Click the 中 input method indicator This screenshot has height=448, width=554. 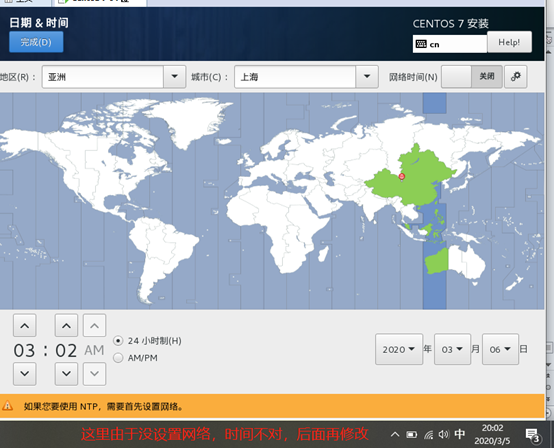coord(460,434)
